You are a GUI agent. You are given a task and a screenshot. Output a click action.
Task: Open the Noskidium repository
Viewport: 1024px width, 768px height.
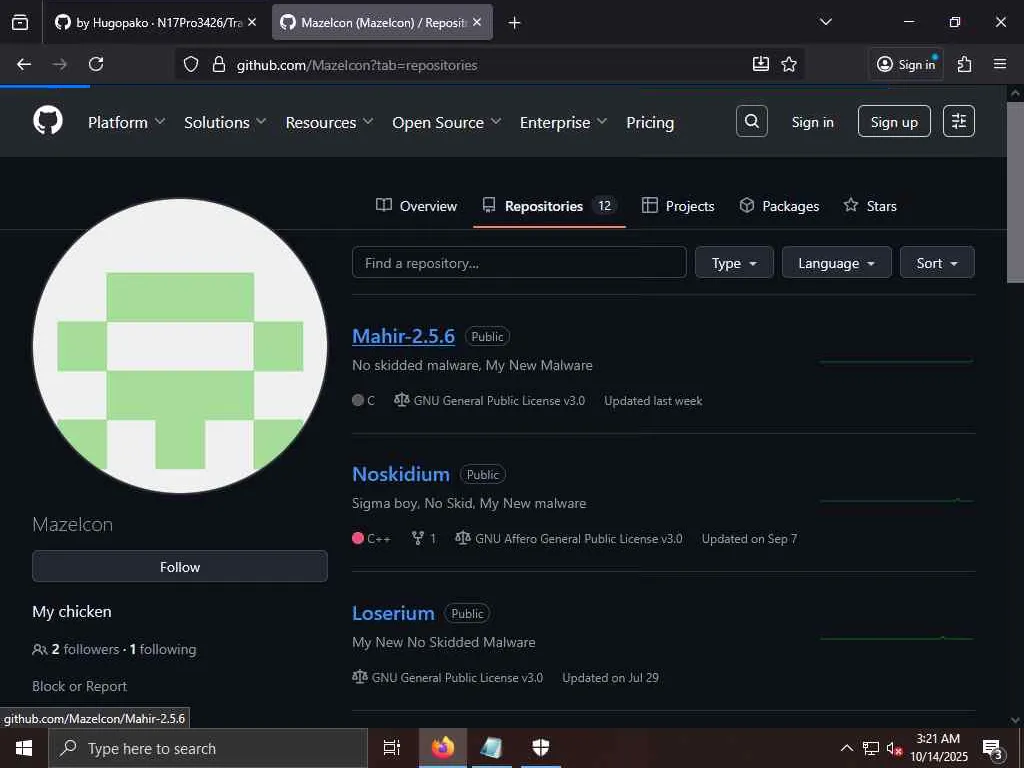[400, 474]
